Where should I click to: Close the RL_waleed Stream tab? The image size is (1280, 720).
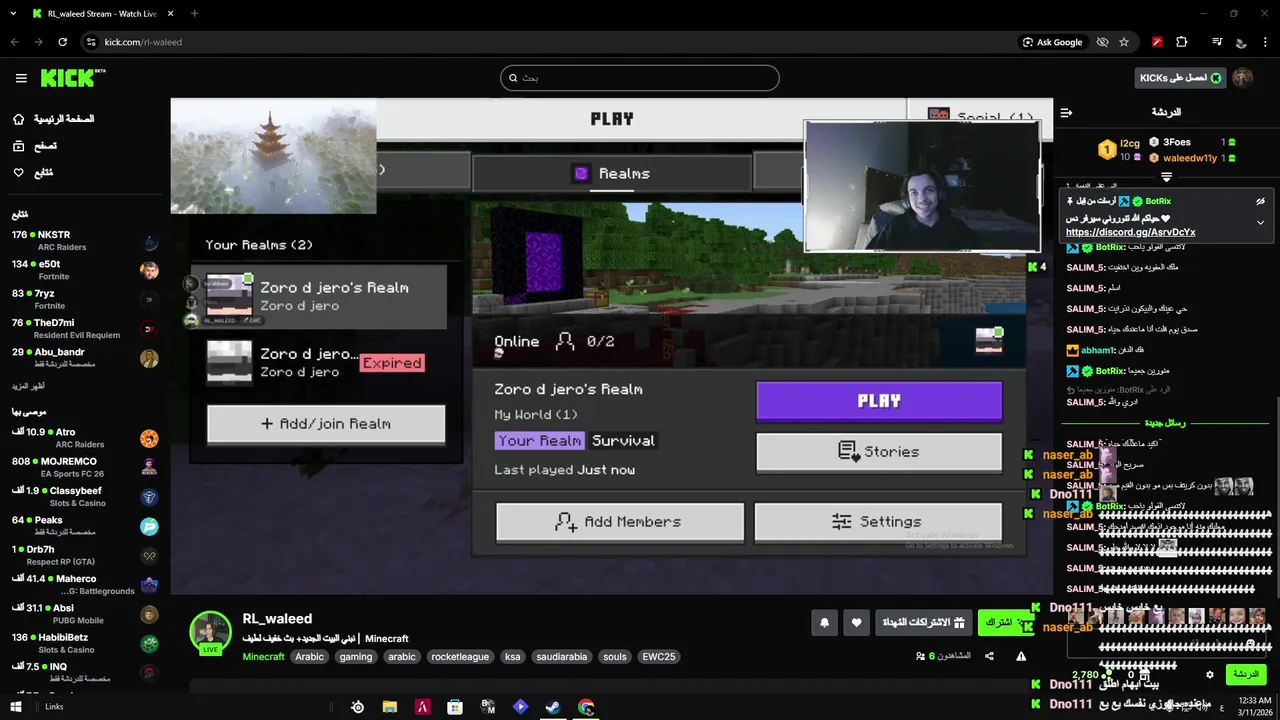[169, 13]
